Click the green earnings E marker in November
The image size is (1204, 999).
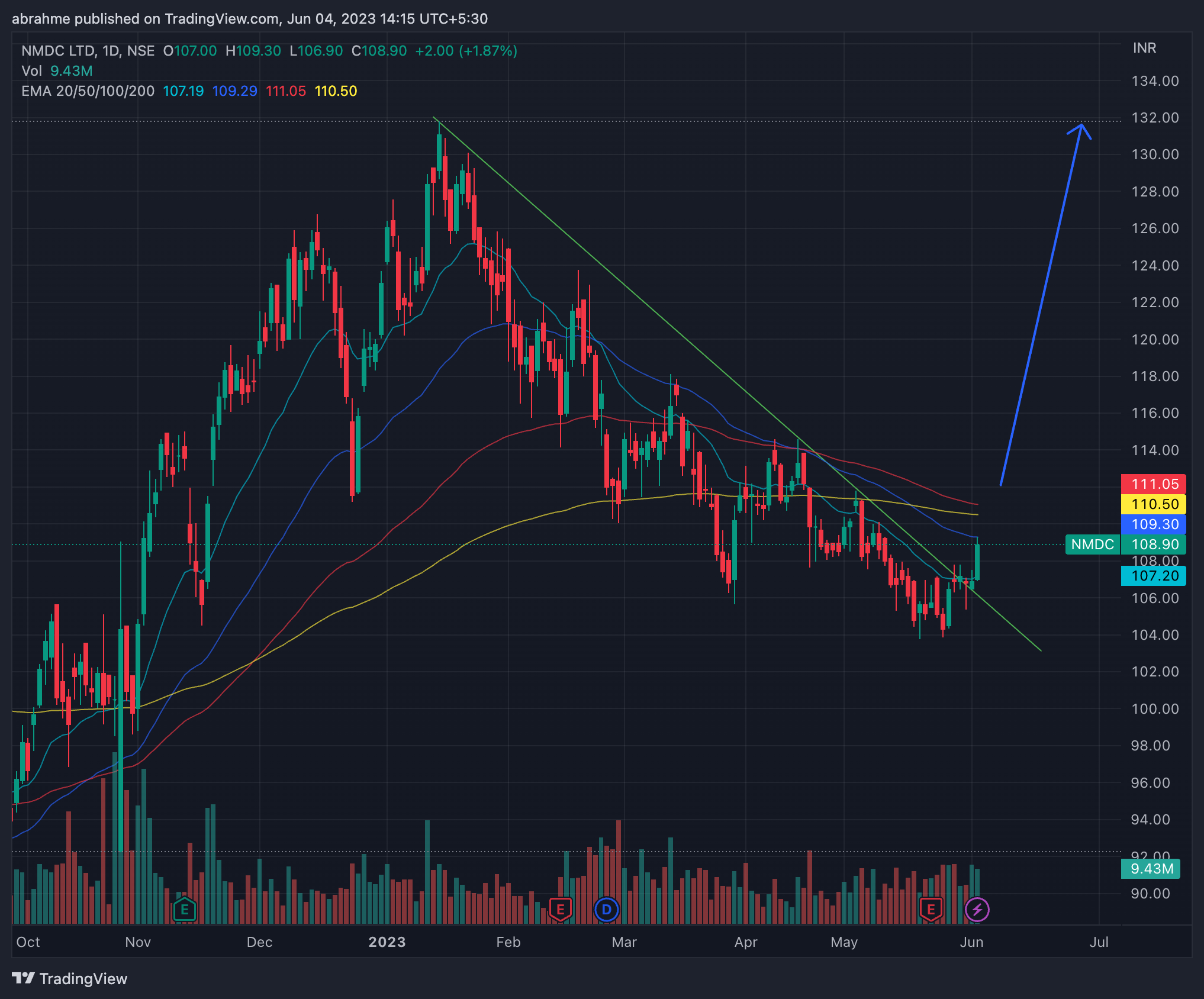185,910
